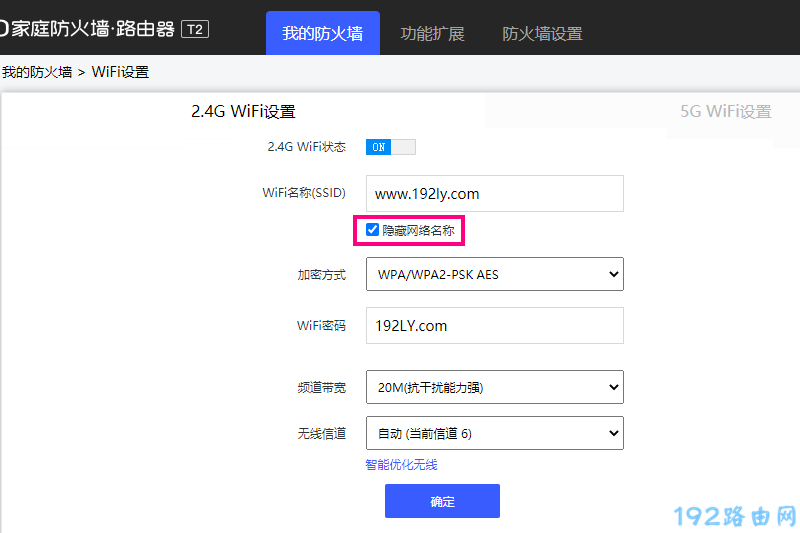The width and height of the screenshot is (800, 533).
Task: Uncheck the 隐藏网络名称 checkbox
Action: pyautogui.click(x=373, y=230)
